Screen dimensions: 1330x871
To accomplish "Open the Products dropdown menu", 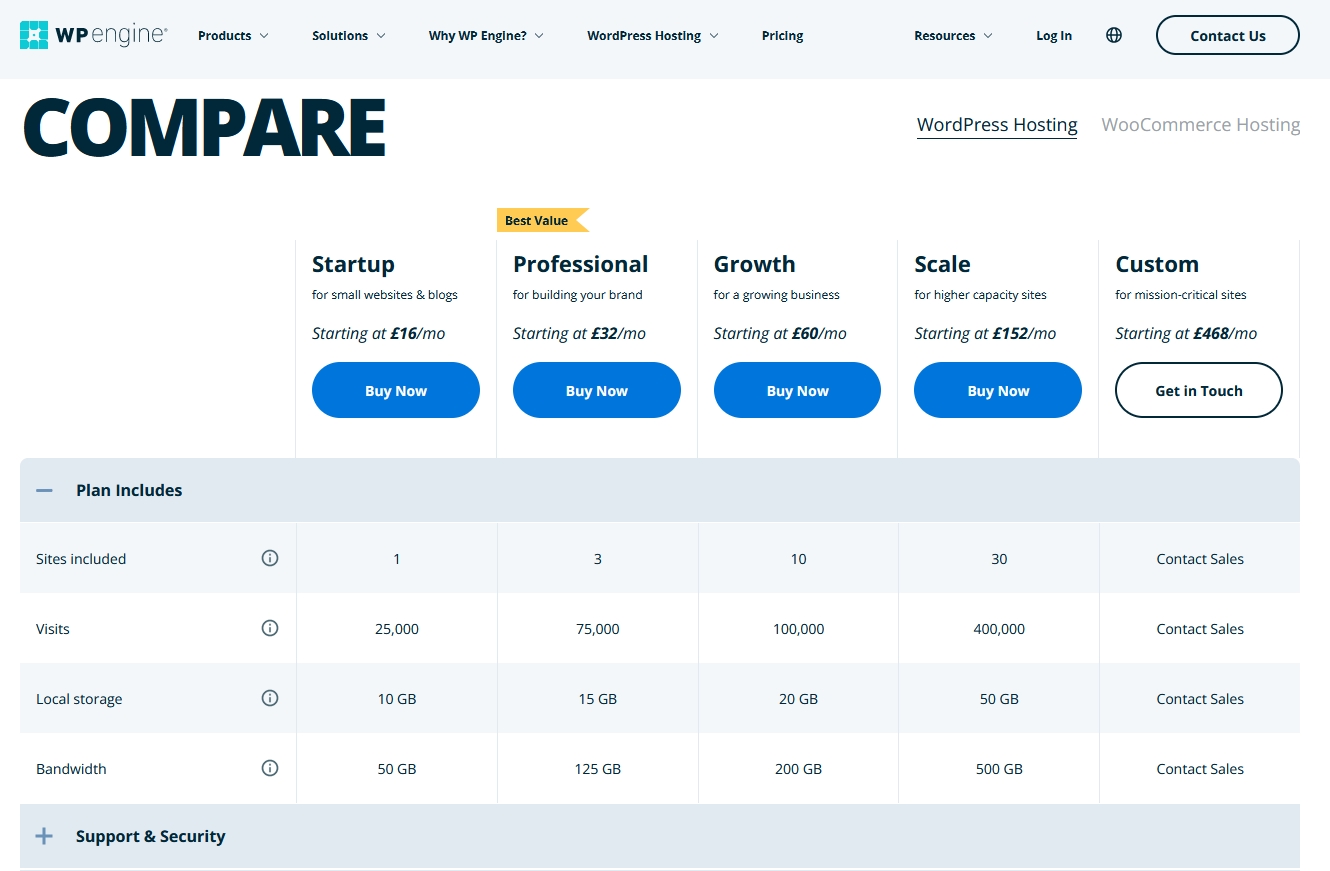I will tap(233, 36).
